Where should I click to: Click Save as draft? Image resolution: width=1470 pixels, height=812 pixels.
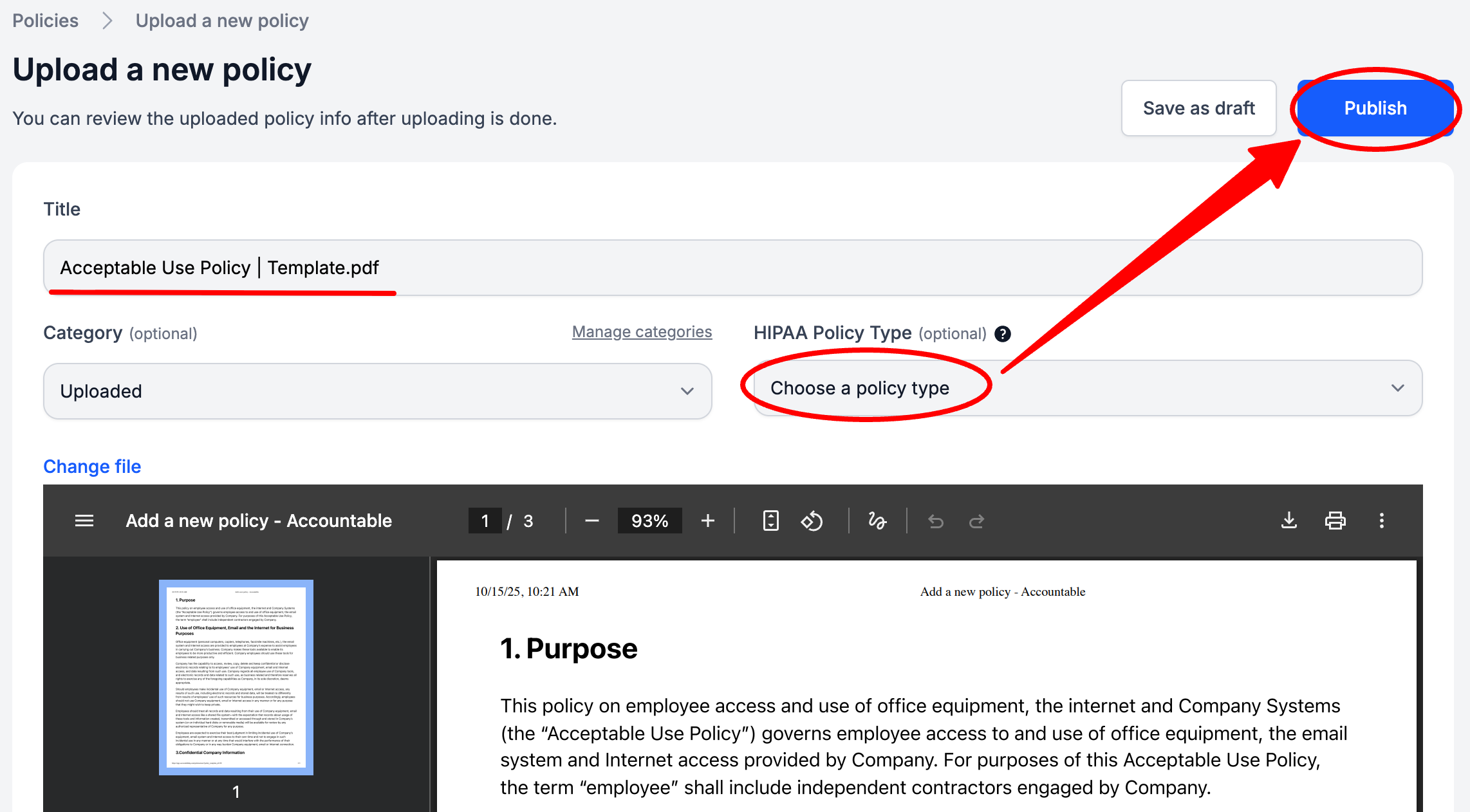click(x=1198, y=108)
